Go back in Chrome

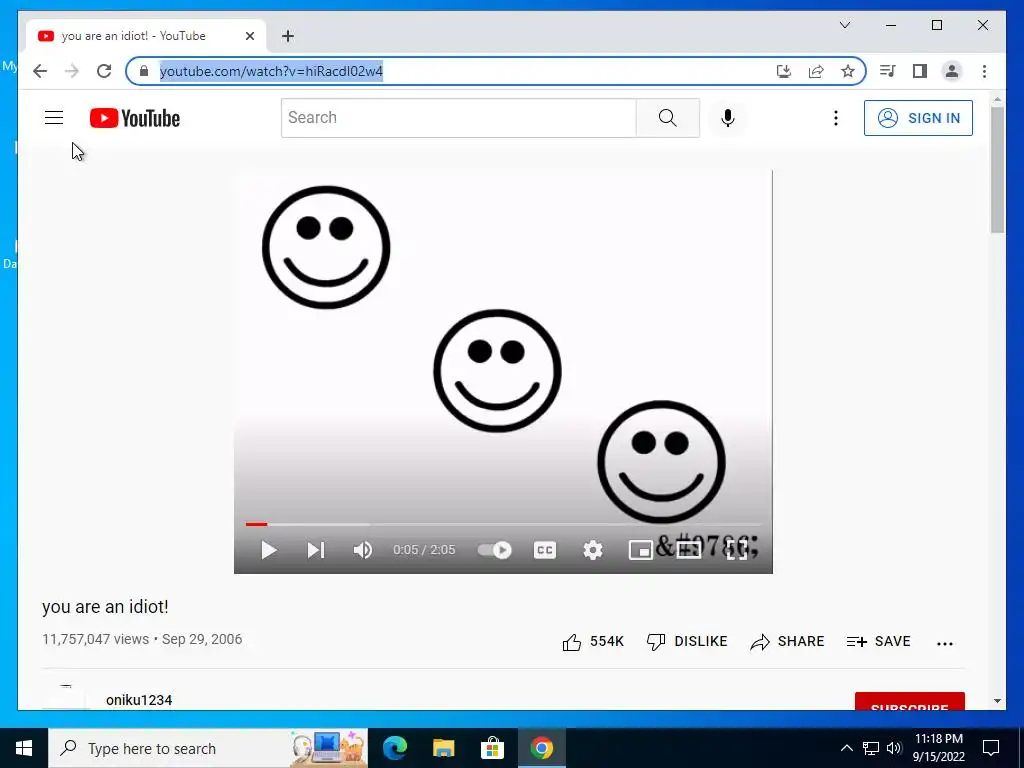(40, 71)
